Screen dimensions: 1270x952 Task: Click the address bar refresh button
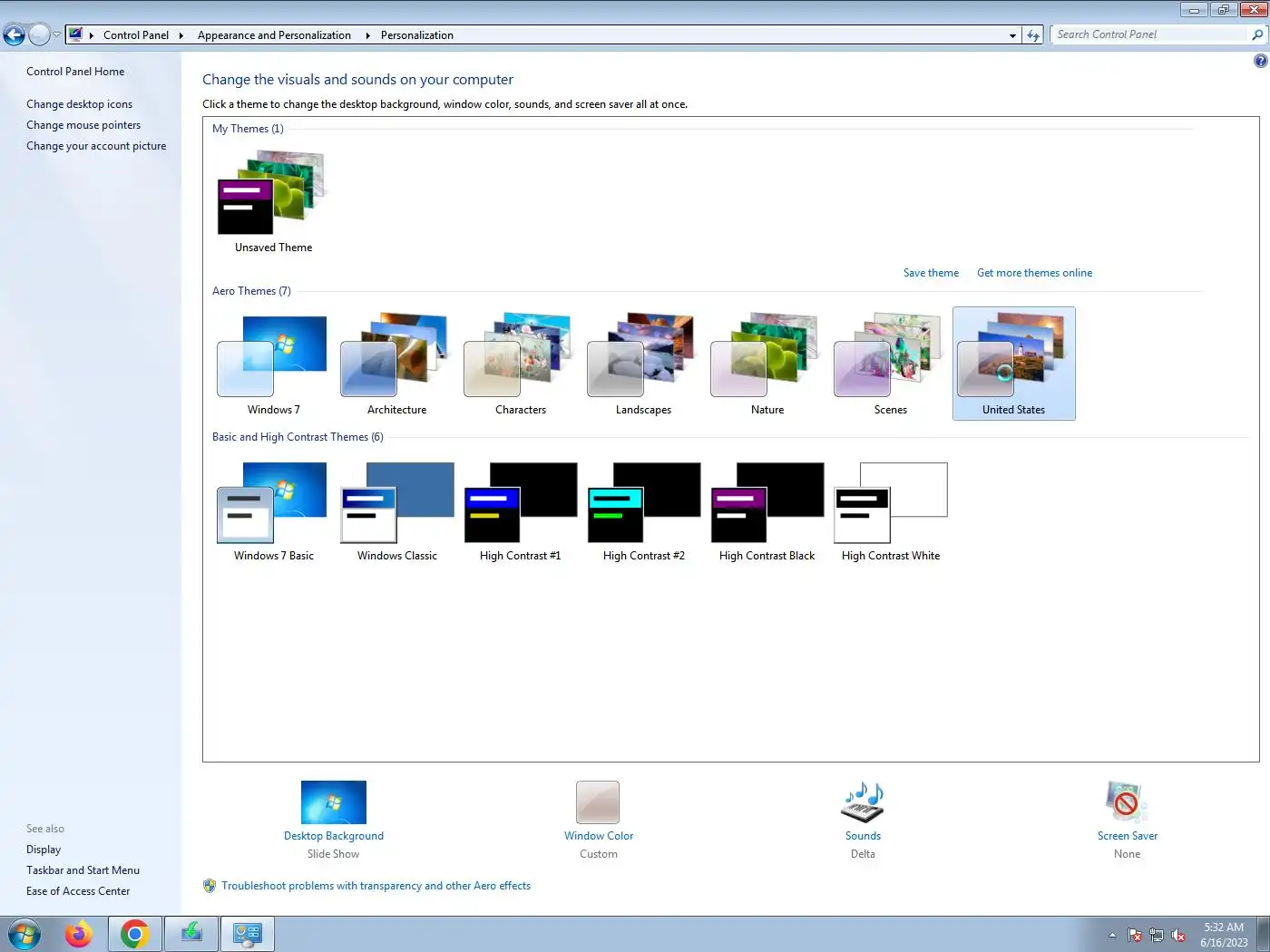pos(1032,35)
